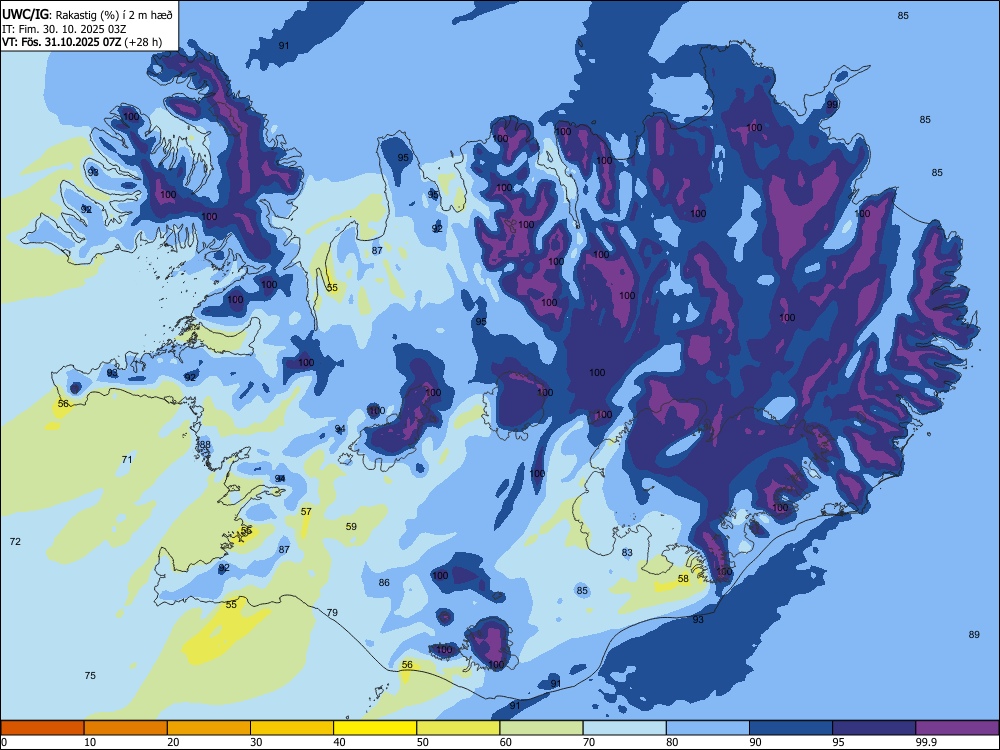Click the purple above-99.9 legend swatch
This screenshot has width=1000, height=750.
coord(957,728)
